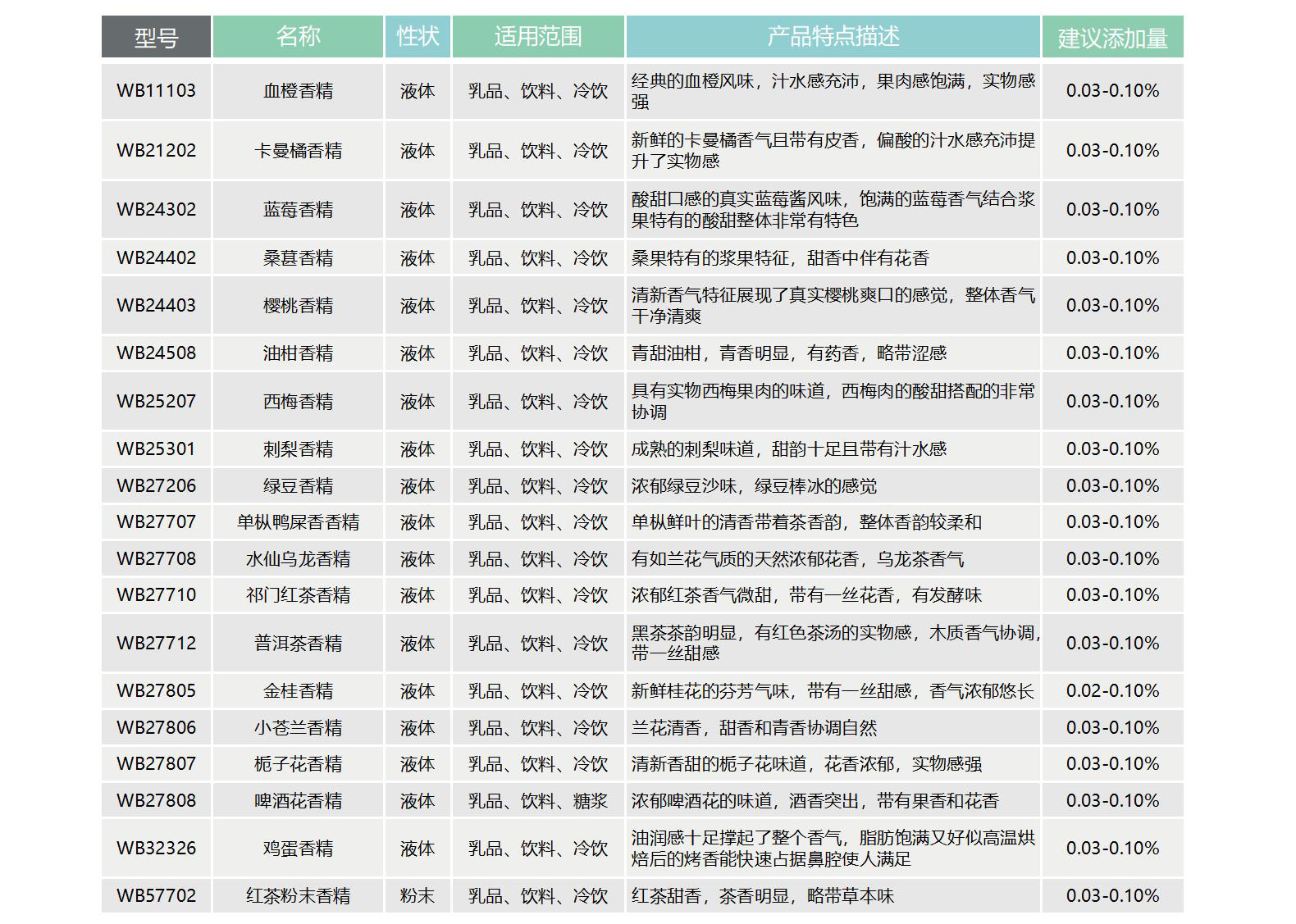The image size is (1296, 924).
Task: Select model cell WB27808
Action: [156, 801]
